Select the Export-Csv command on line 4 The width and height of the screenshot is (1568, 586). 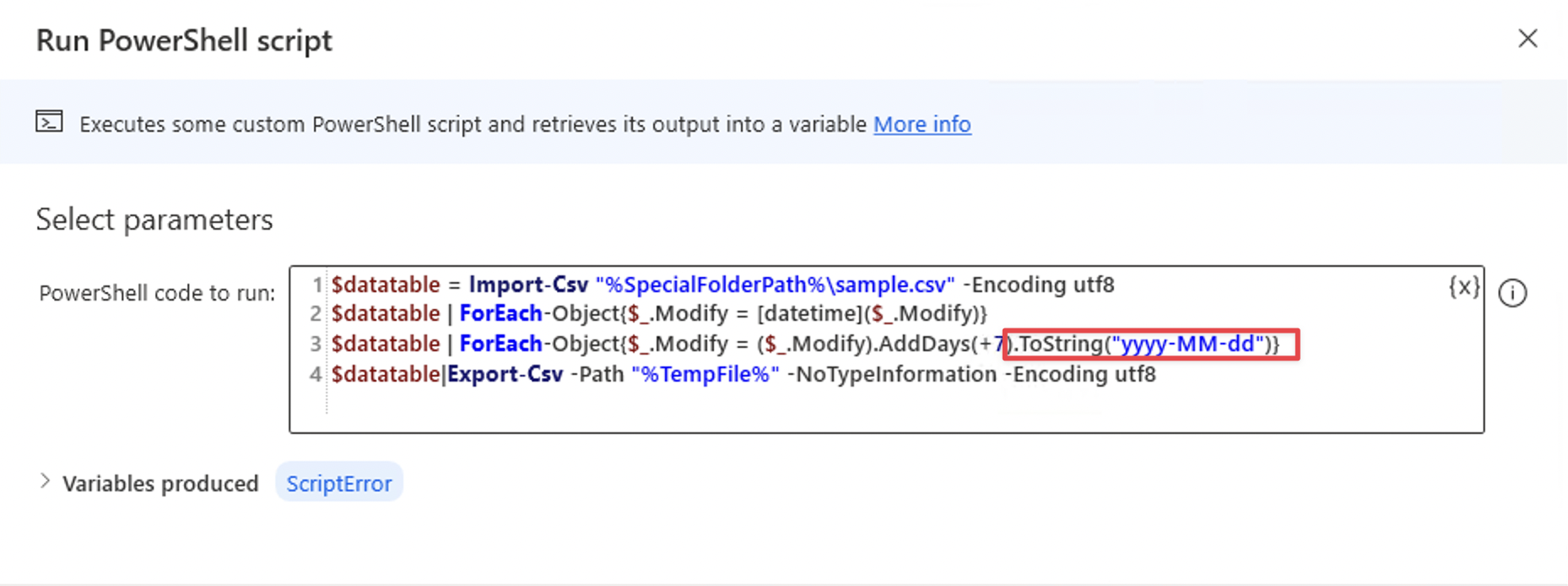[x=506, y=374]
